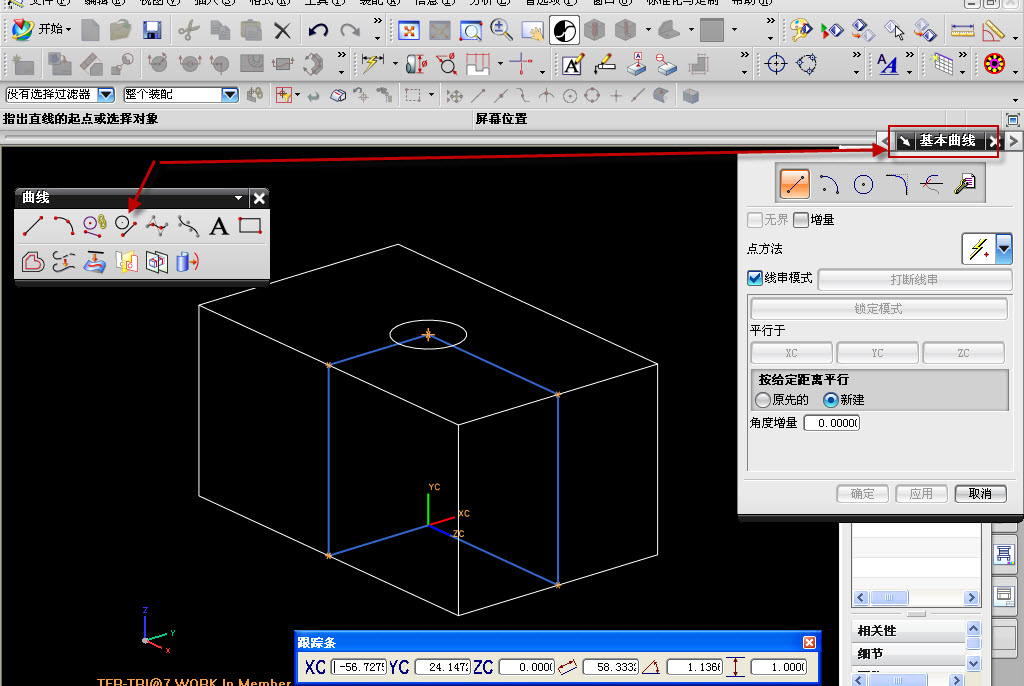
Task: Open the 曲线 toolbar options arrow
Action: pyautogui.click(x=238, y=197)
